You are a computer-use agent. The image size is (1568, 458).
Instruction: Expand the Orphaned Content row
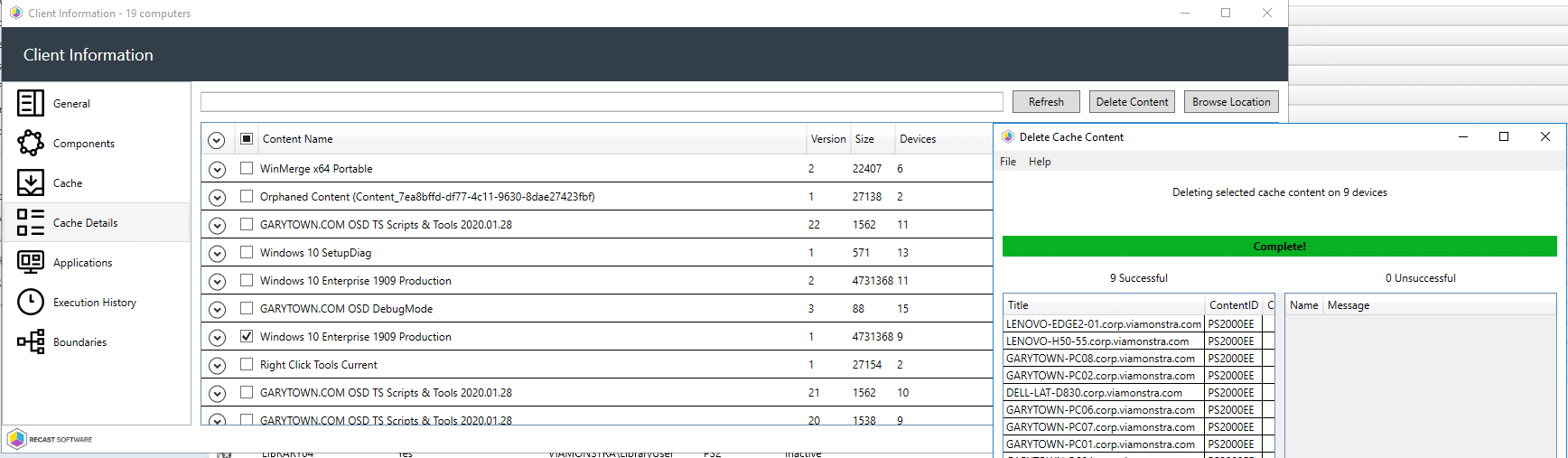point(216,197)
